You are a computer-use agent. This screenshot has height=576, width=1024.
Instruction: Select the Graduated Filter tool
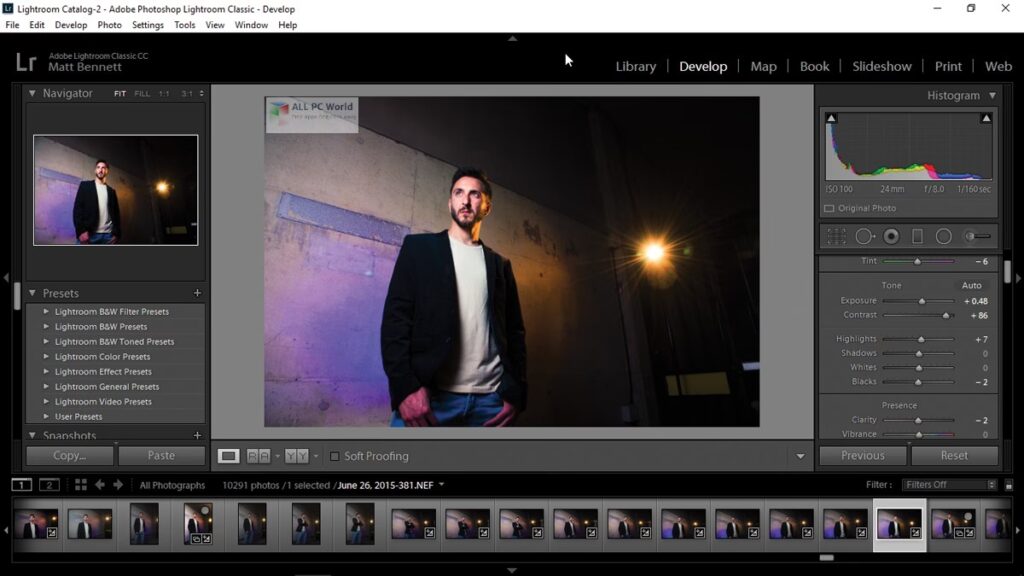[x=917, y=237]
